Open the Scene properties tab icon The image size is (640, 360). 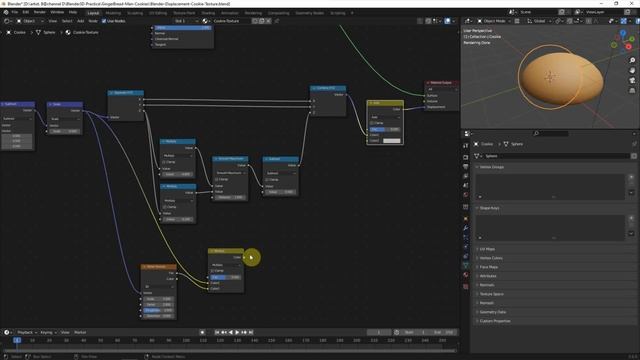point(466,185)
